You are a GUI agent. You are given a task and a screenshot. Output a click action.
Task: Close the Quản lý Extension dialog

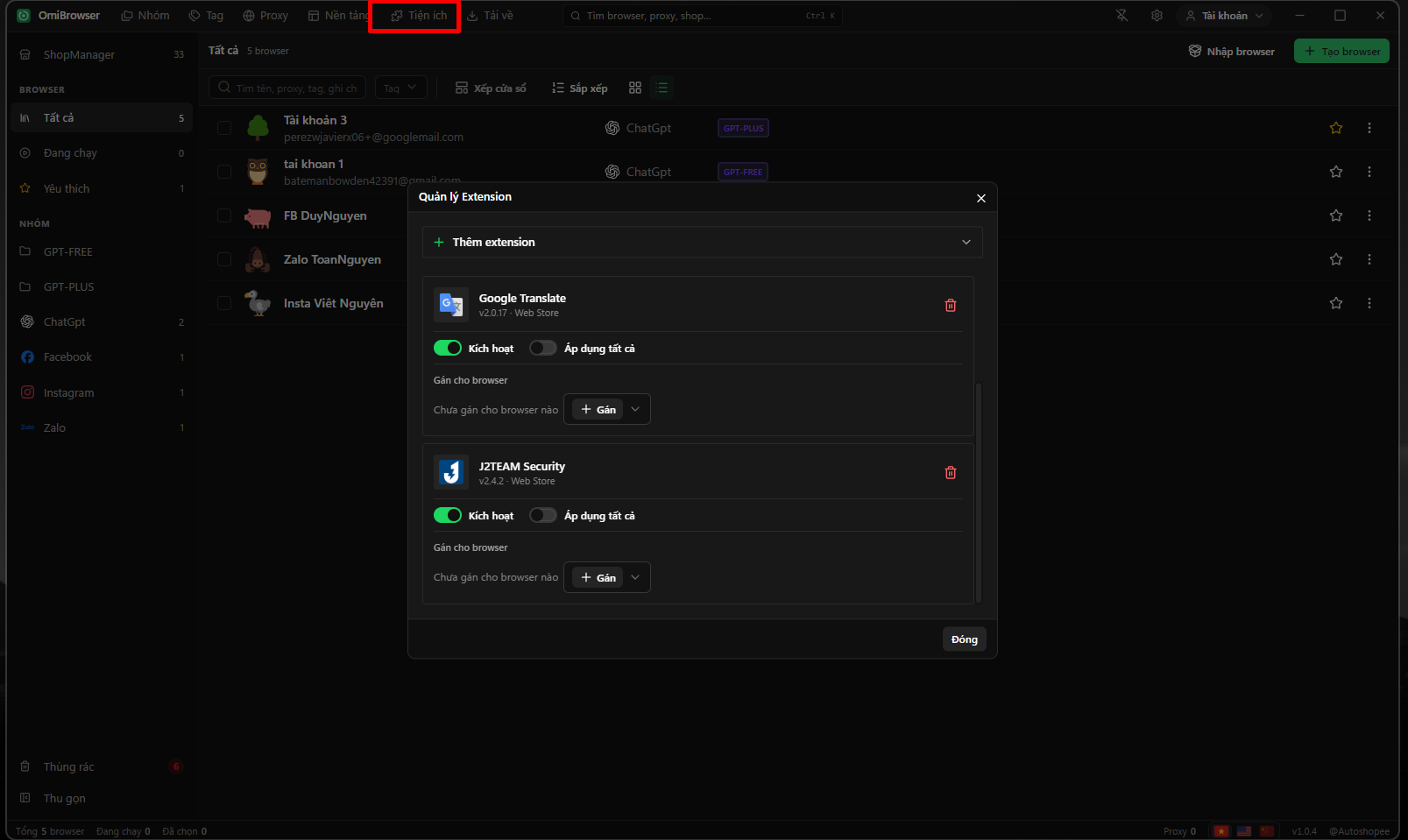pyautogui.click(x=981, y=198)
